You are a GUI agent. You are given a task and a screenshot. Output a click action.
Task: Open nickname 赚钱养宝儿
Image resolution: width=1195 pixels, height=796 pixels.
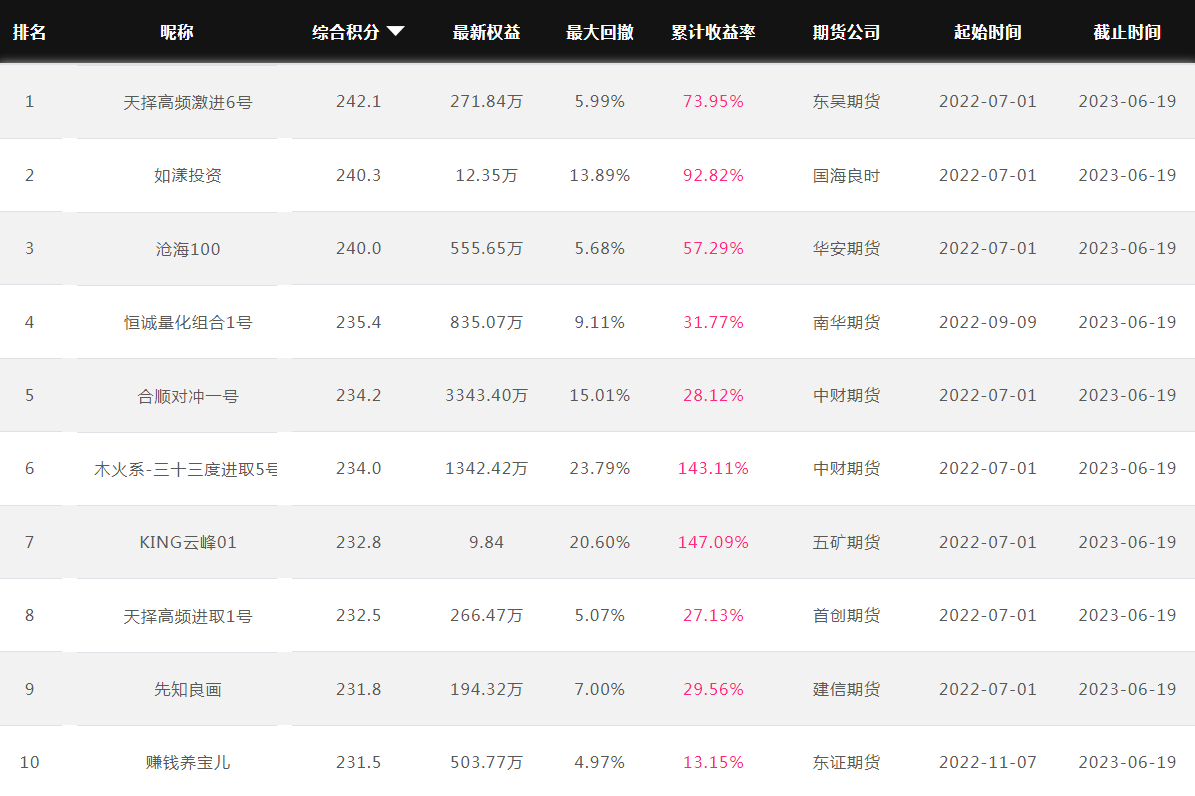(187, 762)
